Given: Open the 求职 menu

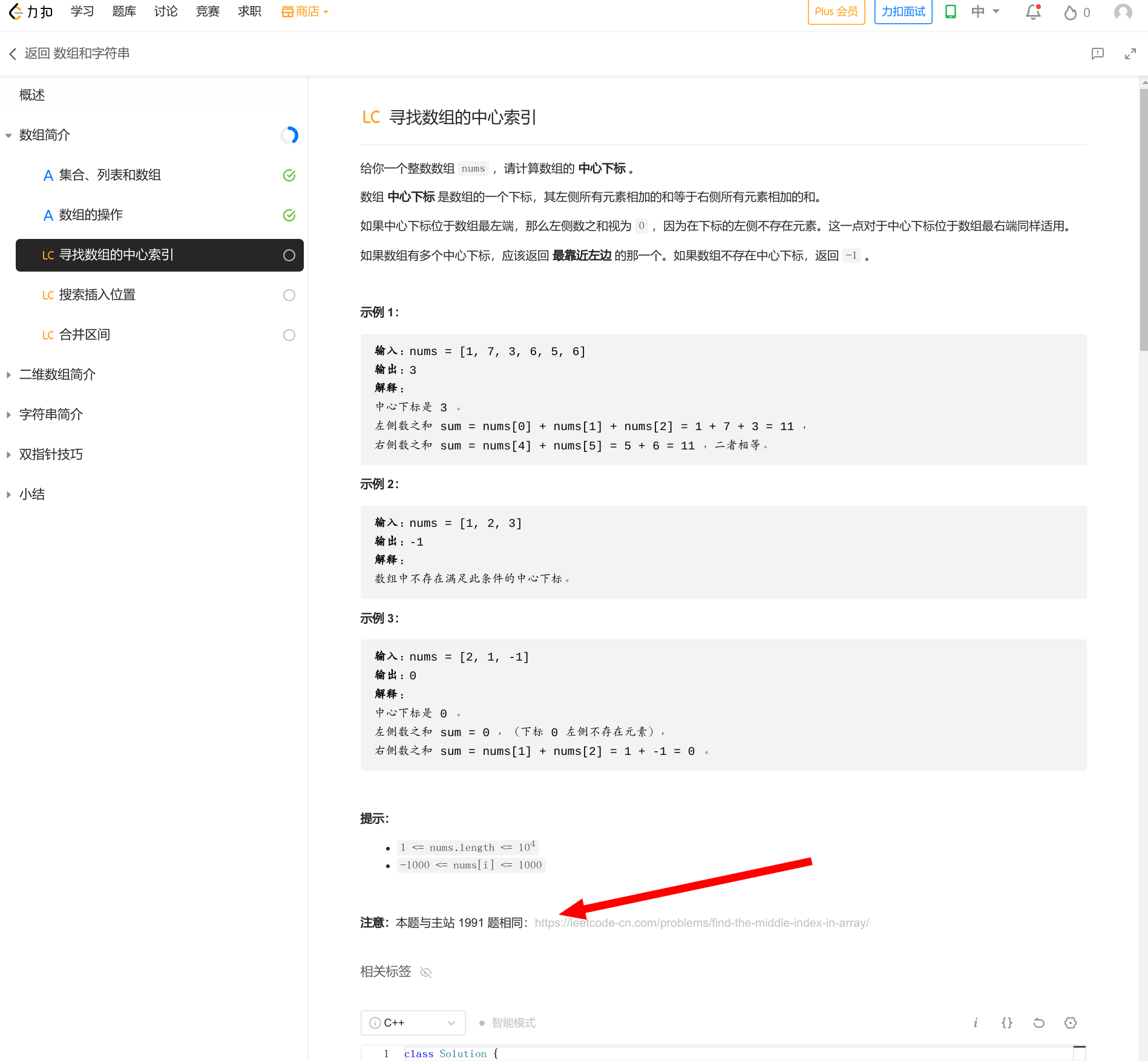Looking at the screenshot, I should tap(249, 11).
